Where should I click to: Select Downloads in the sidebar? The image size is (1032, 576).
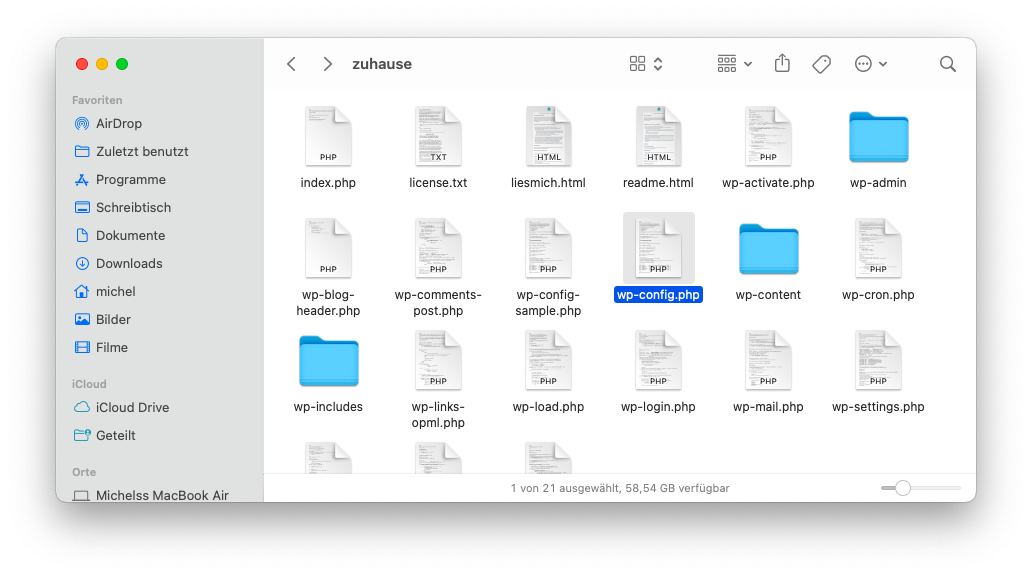[128, 264]
